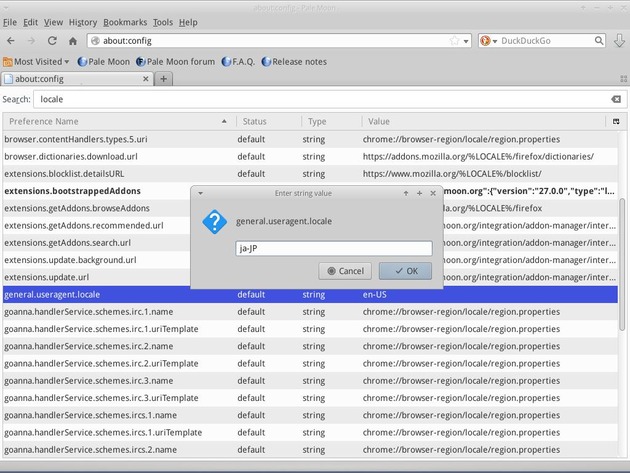Viewport: 630px width, 473px height.
Task: Click the search magnifier icon
Action: (x=599, y=41)
